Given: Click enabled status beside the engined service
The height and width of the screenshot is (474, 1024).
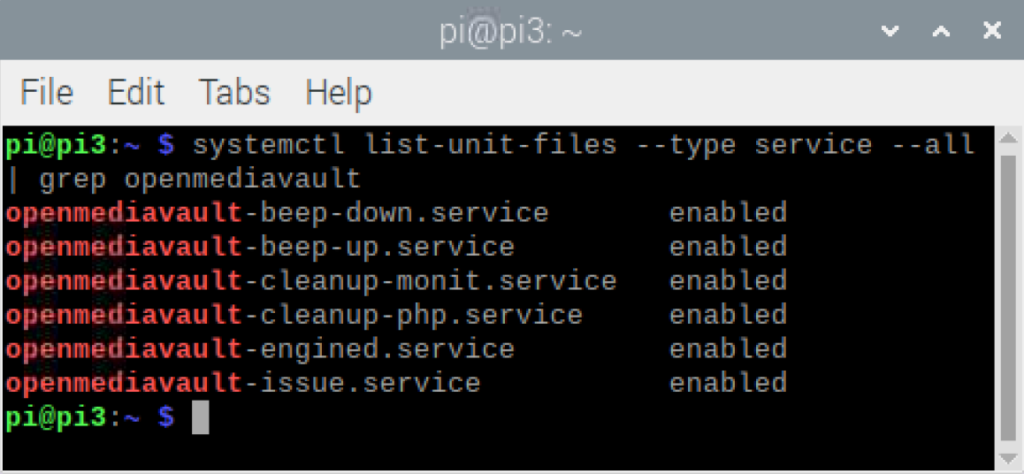Looking at the screenshot, I should click(728, 349).
